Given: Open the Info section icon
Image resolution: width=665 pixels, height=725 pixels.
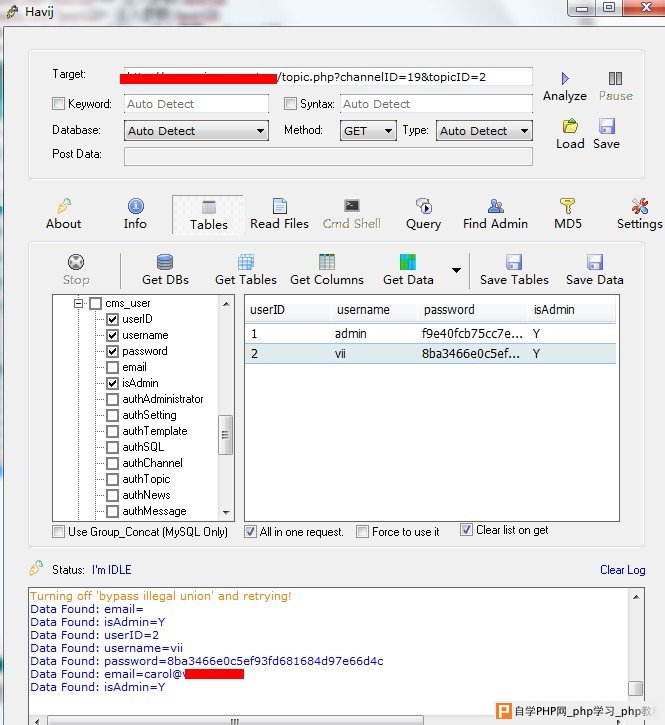Looking at the screenshot, I should click(x=135, y=206).
